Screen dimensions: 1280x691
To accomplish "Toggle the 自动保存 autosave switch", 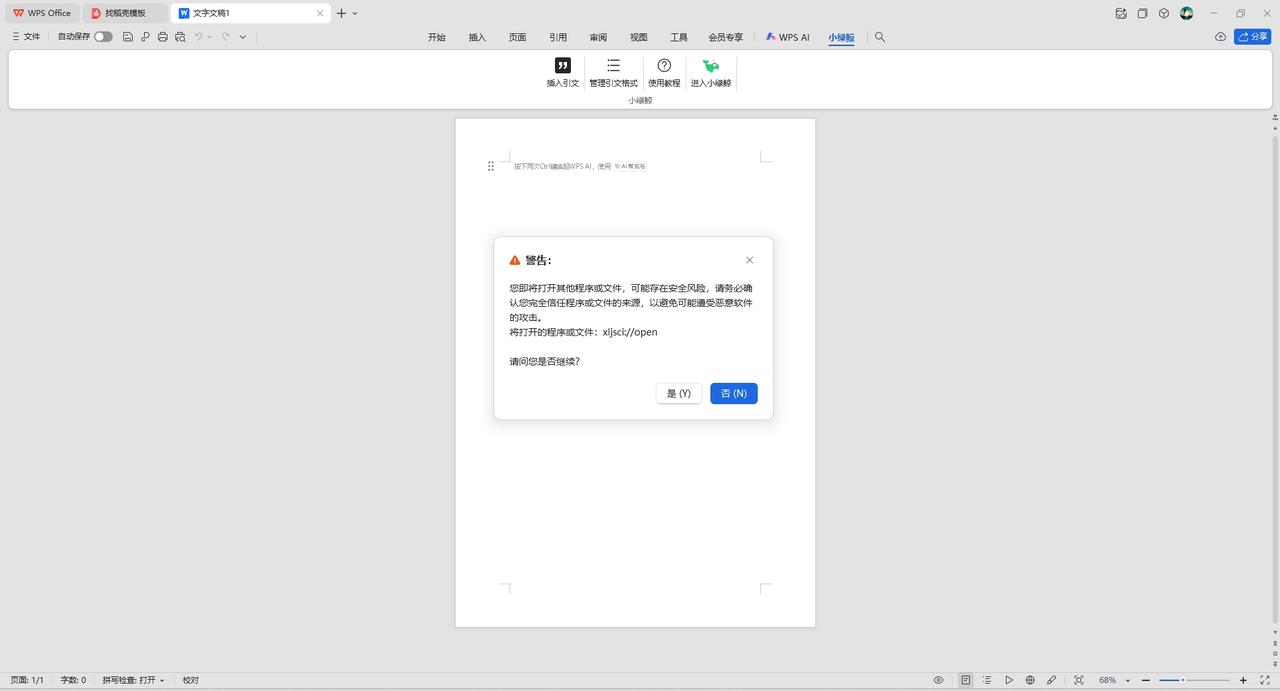I will pos(103,37).
